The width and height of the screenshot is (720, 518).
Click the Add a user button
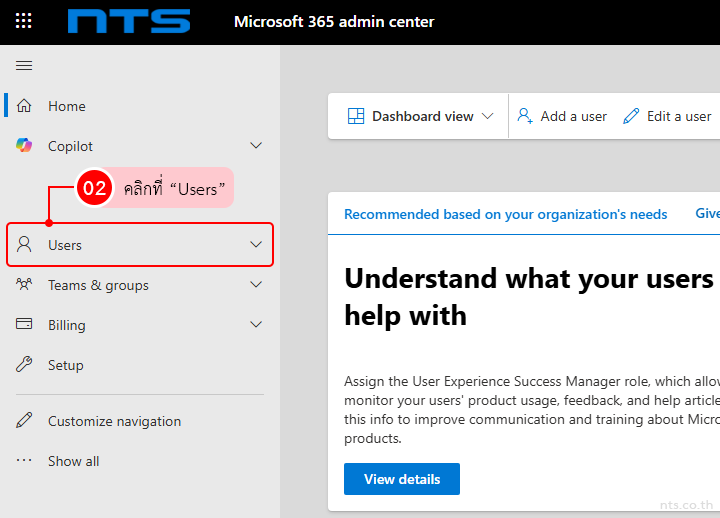562,116
